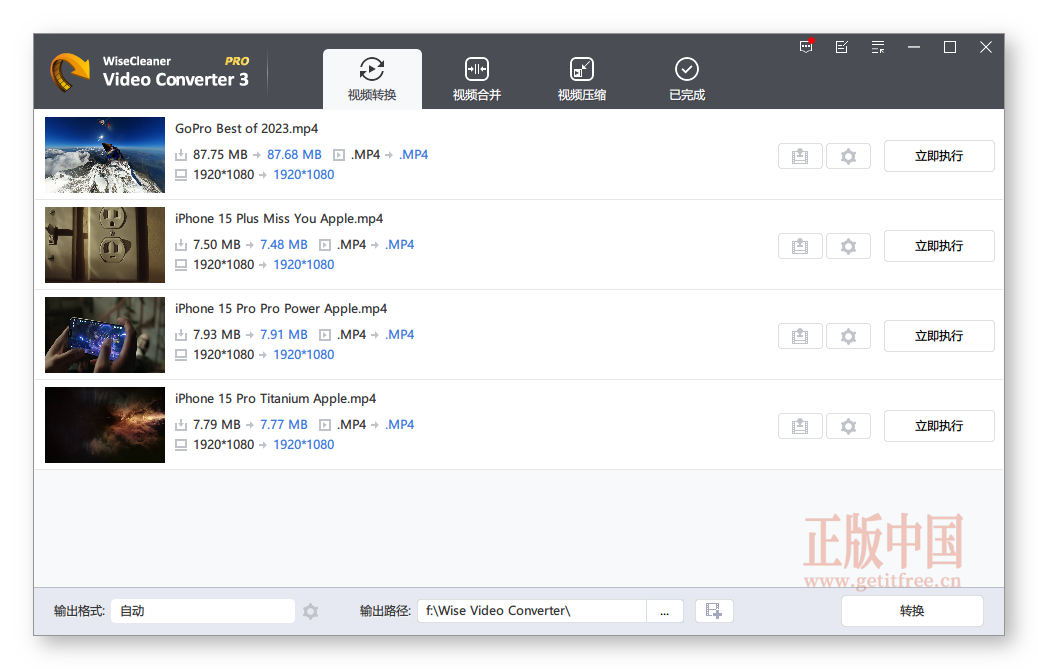Open the 已完成 tab
This screenshot has width=1038, height=669.
[686, 79]
